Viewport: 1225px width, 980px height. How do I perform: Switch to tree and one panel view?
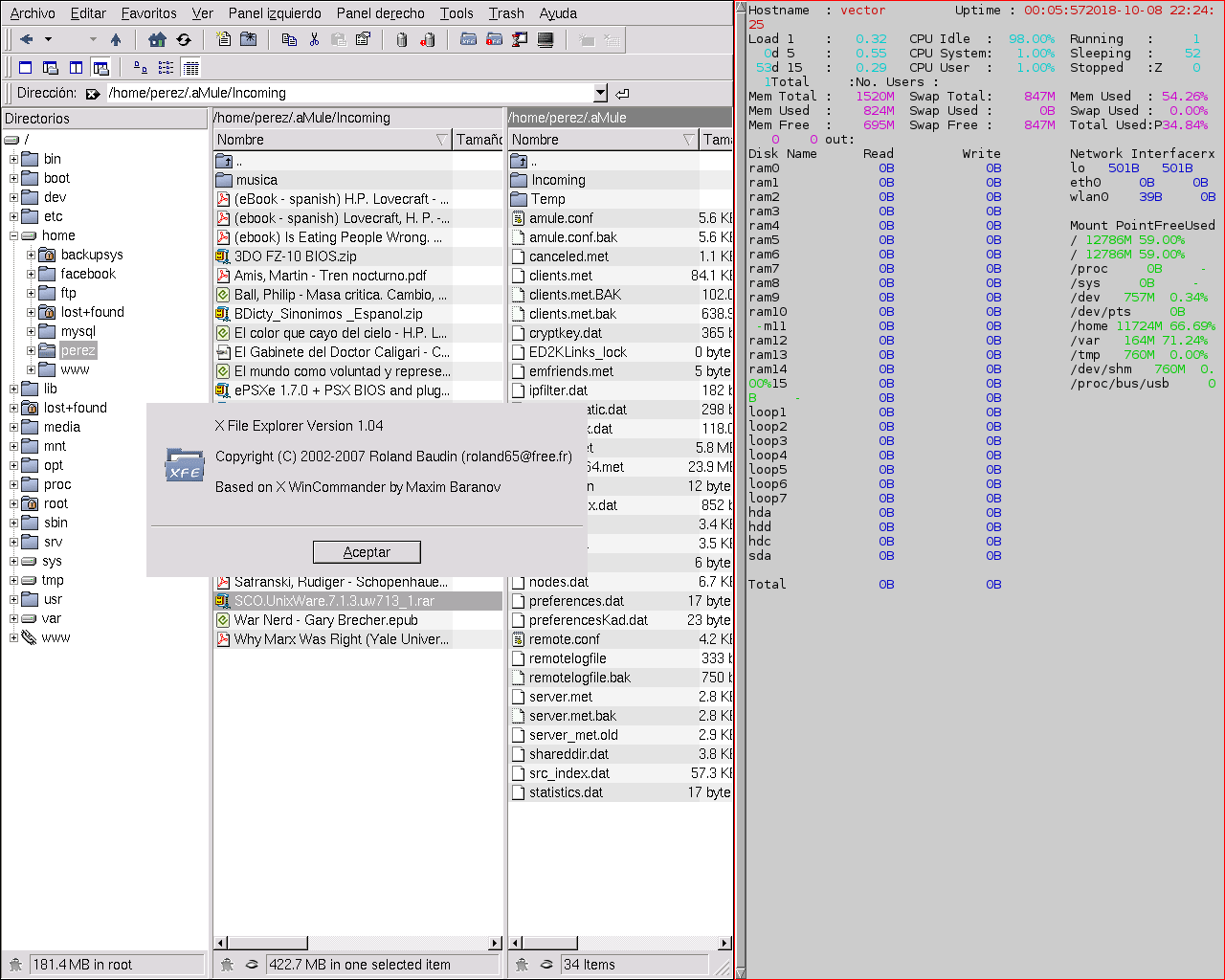[x=51, y=68]
